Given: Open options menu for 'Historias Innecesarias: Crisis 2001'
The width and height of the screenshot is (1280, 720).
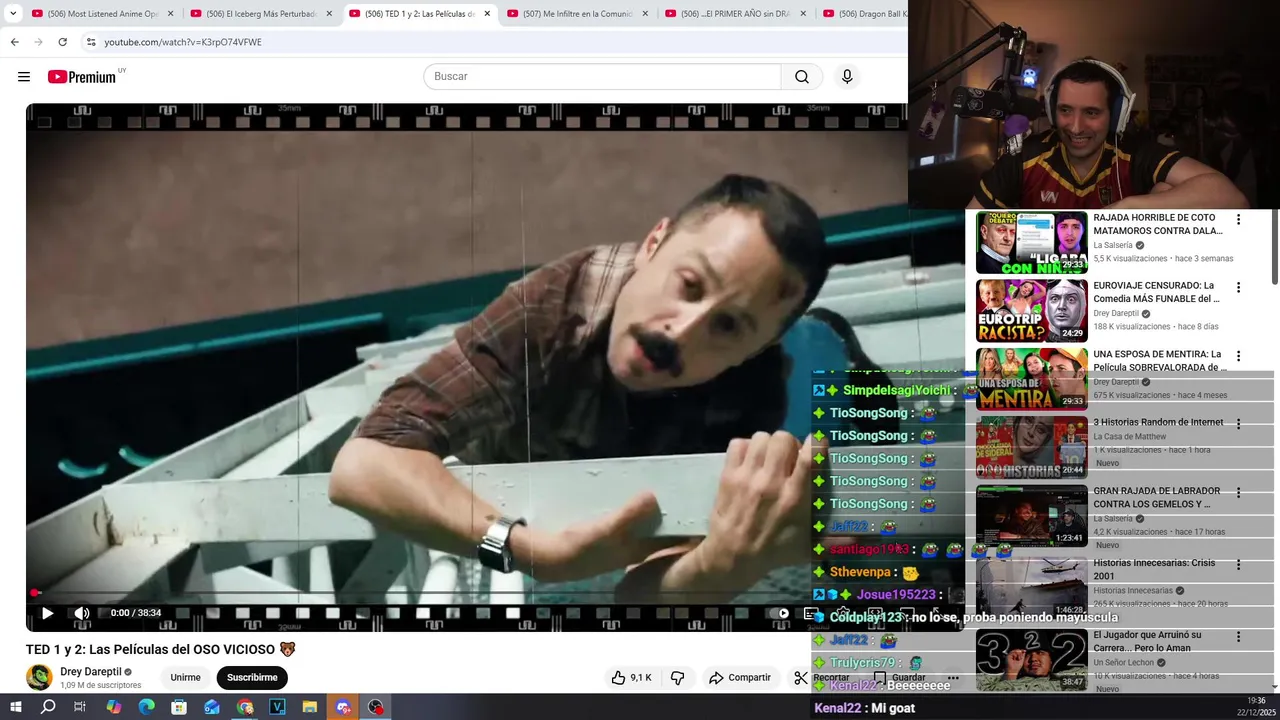Looking at the screenshot, I should (x=1238, y=565).
